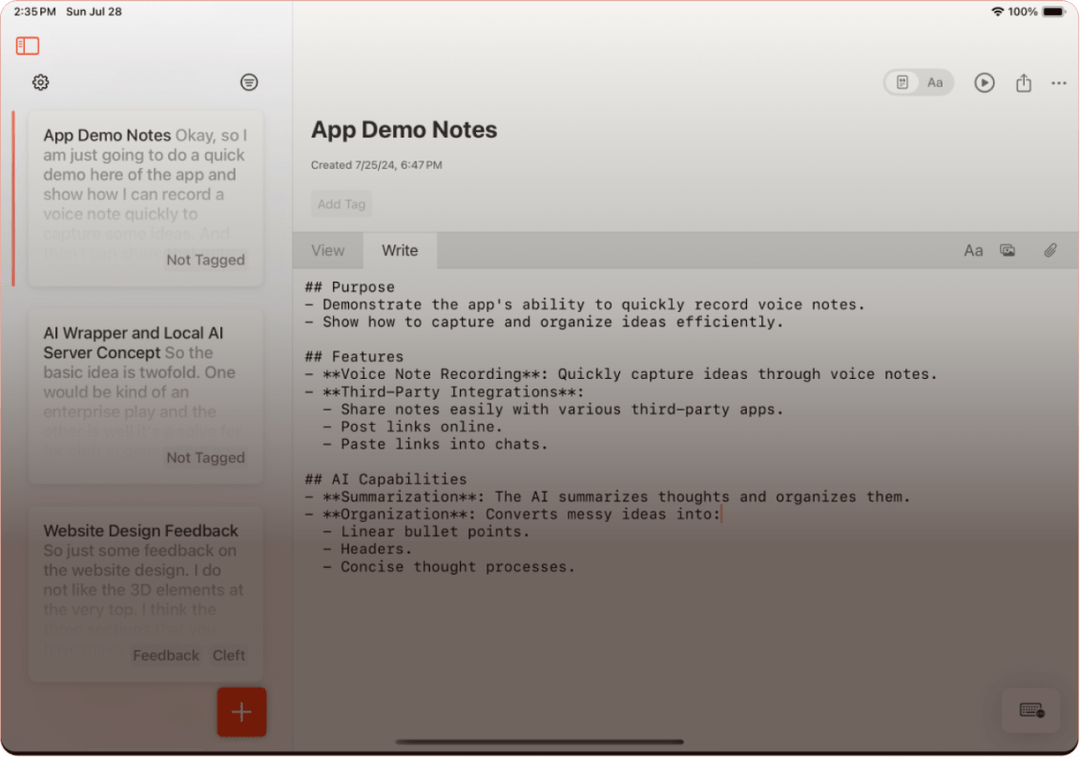Screen dimensions: 1080x757
Task: Show the on-screen keyboard
Action: (x=1030, y=710)
